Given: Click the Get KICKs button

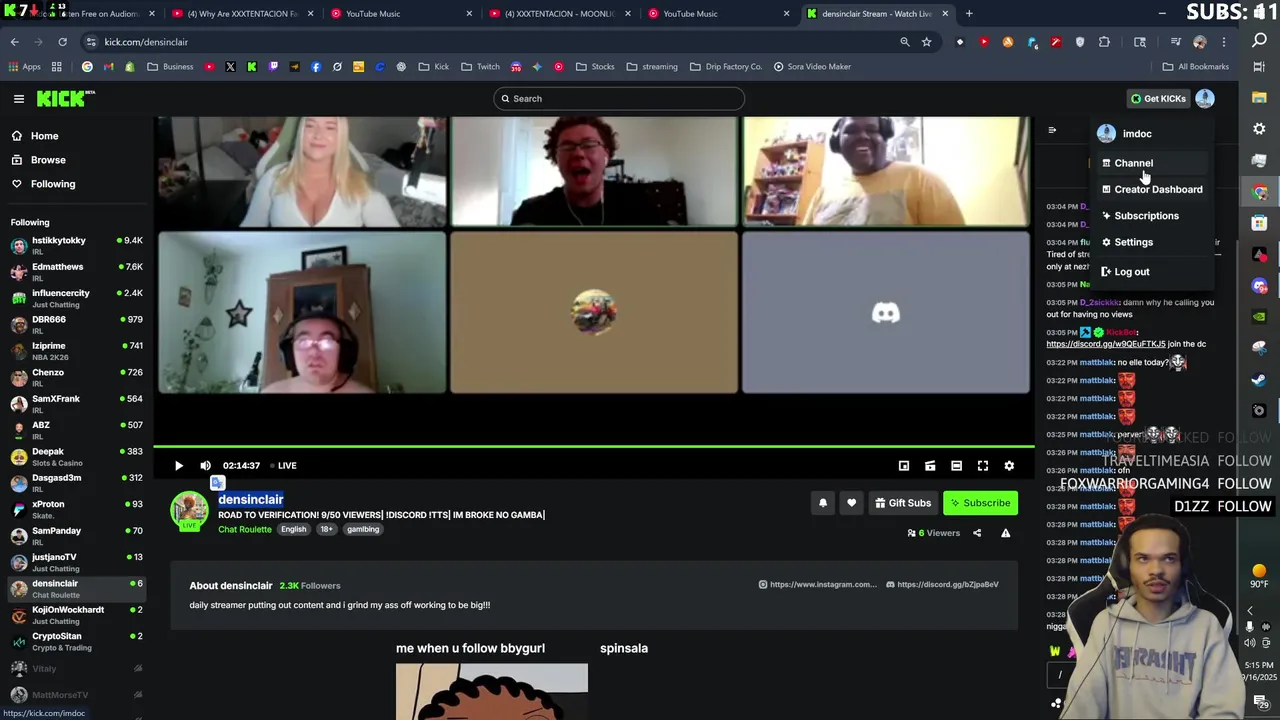Looking at the screenshot, I should tap(1158, 98).
